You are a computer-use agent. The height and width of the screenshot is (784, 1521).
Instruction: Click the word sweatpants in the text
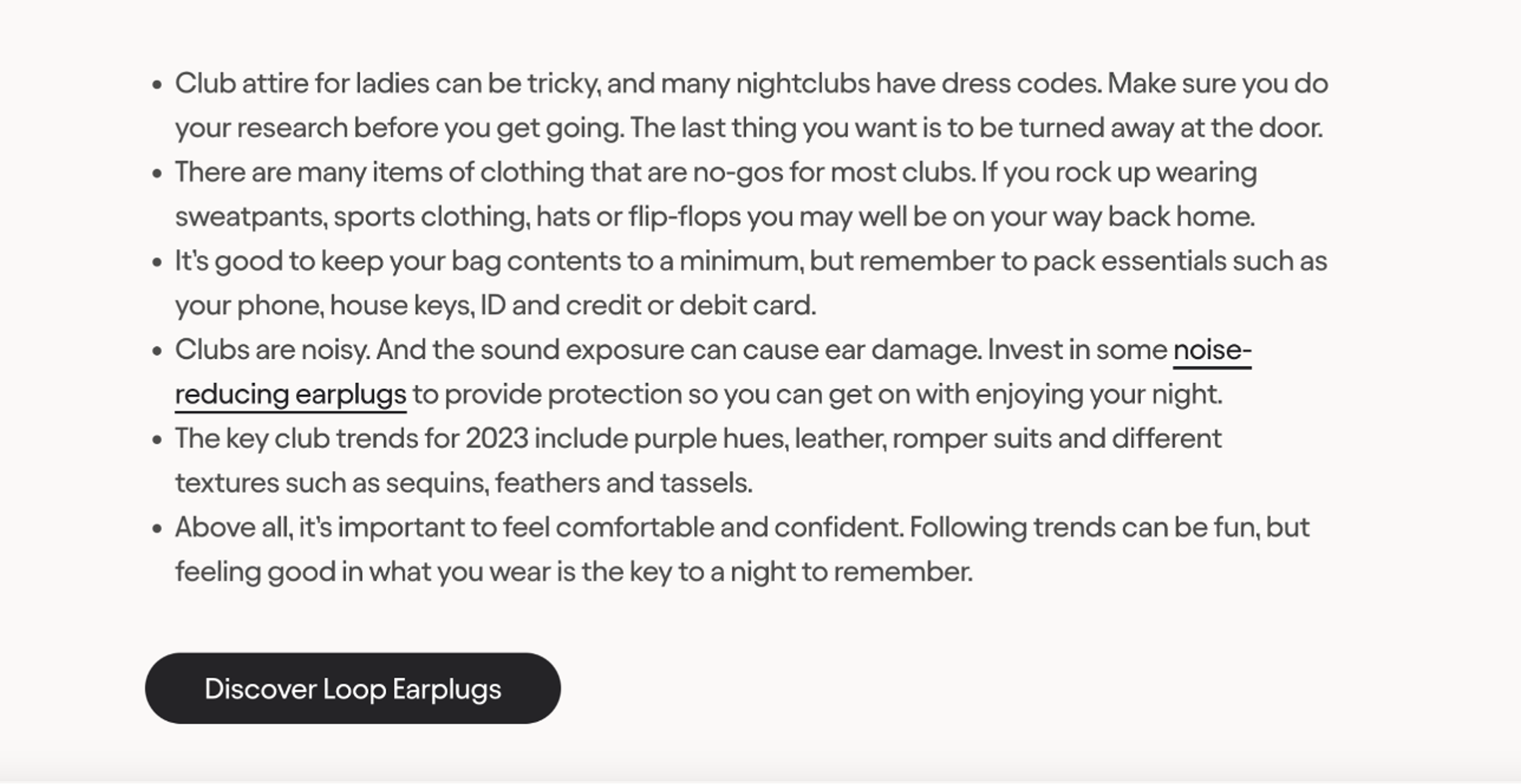[x=248, y=216]
